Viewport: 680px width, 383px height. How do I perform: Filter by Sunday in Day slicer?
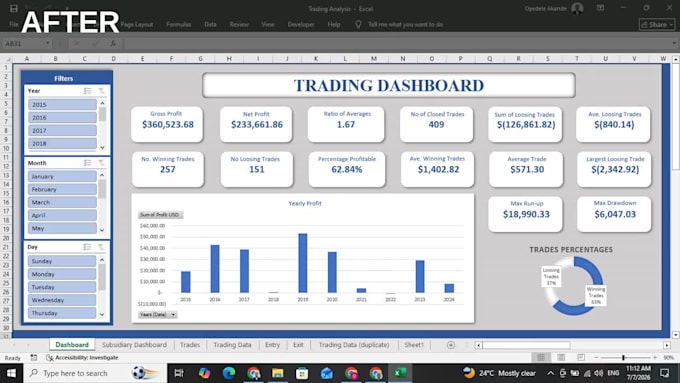[x=62, y=261]
